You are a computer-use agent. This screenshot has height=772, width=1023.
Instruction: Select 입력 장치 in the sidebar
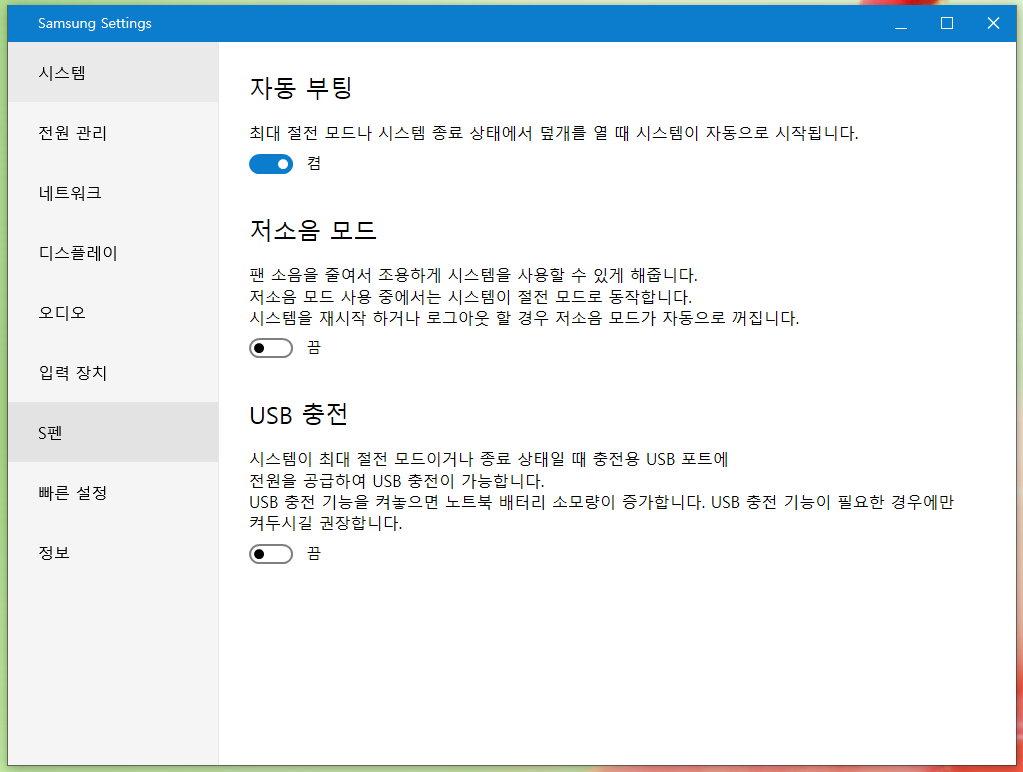[114, 373]
